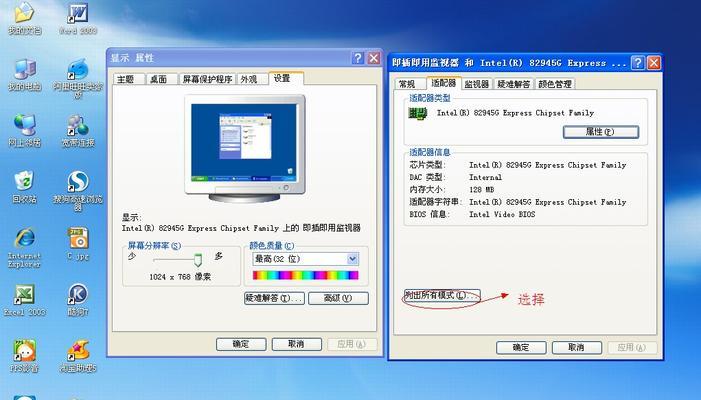Click help question mark in Display Properties title

357,58
